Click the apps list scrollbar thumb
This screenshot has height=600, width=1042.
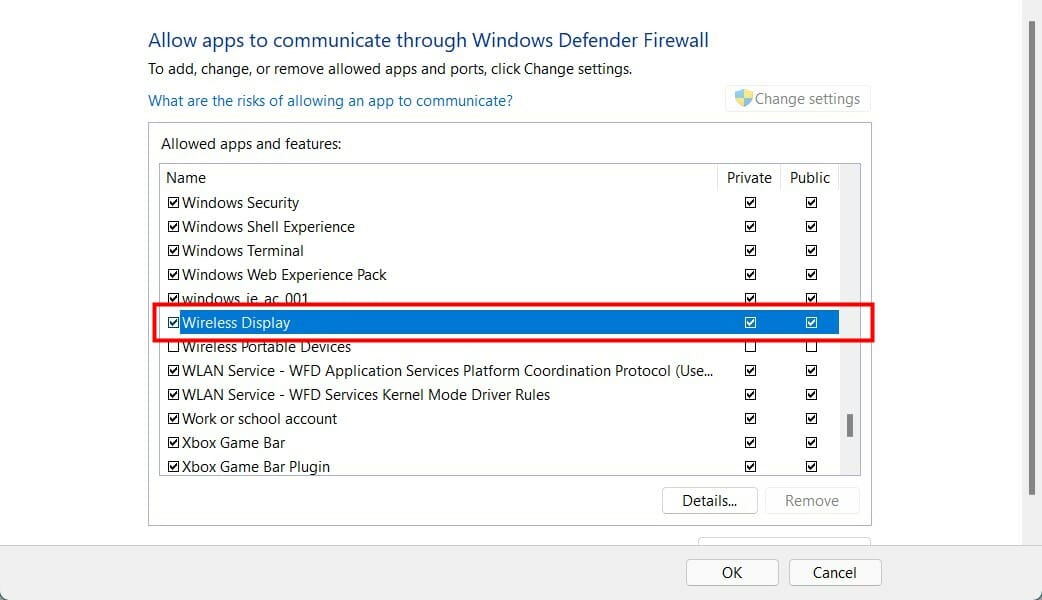[850, 425]
